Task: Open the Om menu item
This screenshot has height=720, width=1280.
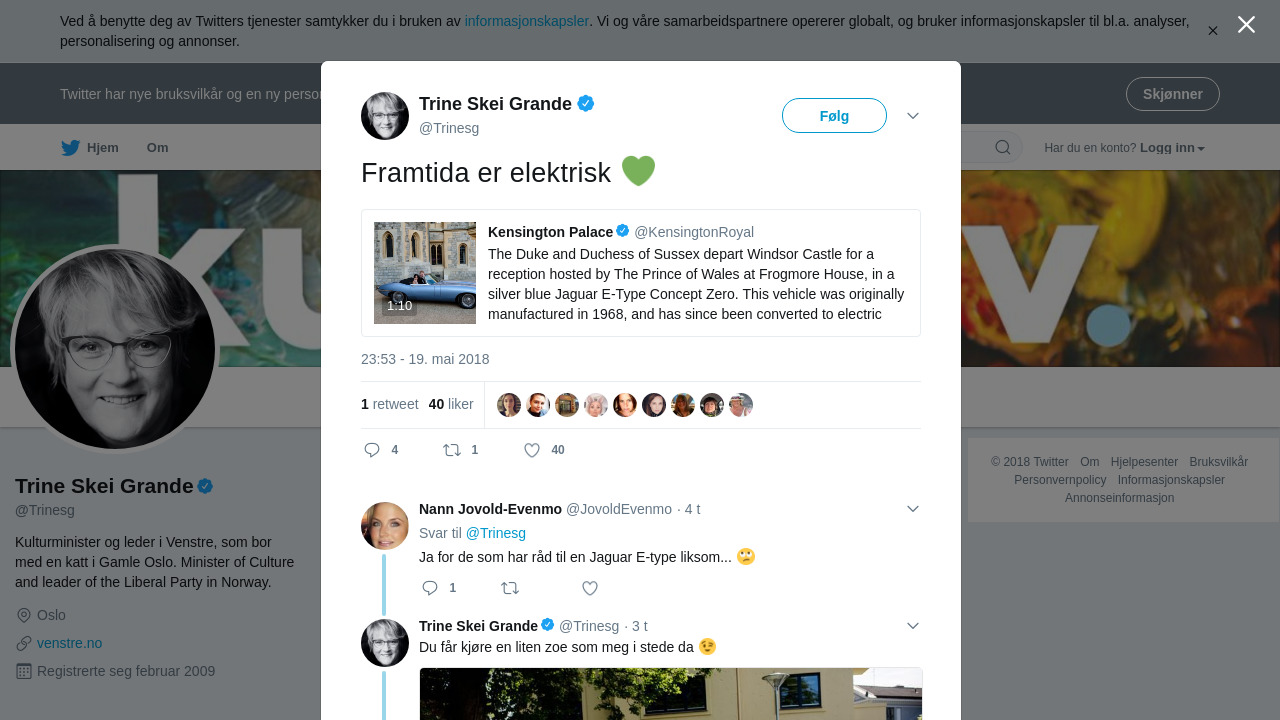Action: (157, 148)
